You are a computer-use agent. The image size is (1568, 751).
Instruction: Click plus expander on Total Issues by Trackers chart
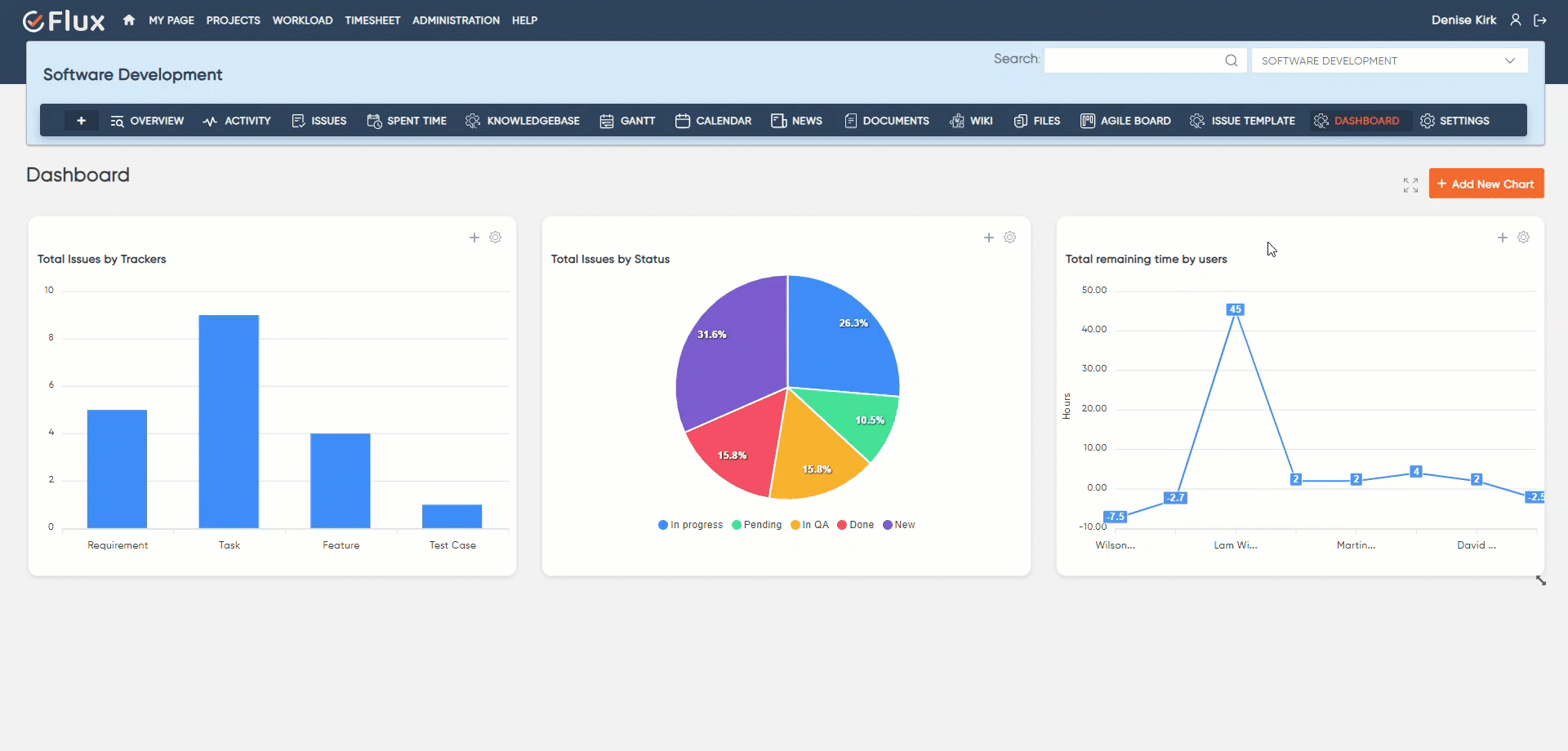pyautogui.click(x=474, y=238)
